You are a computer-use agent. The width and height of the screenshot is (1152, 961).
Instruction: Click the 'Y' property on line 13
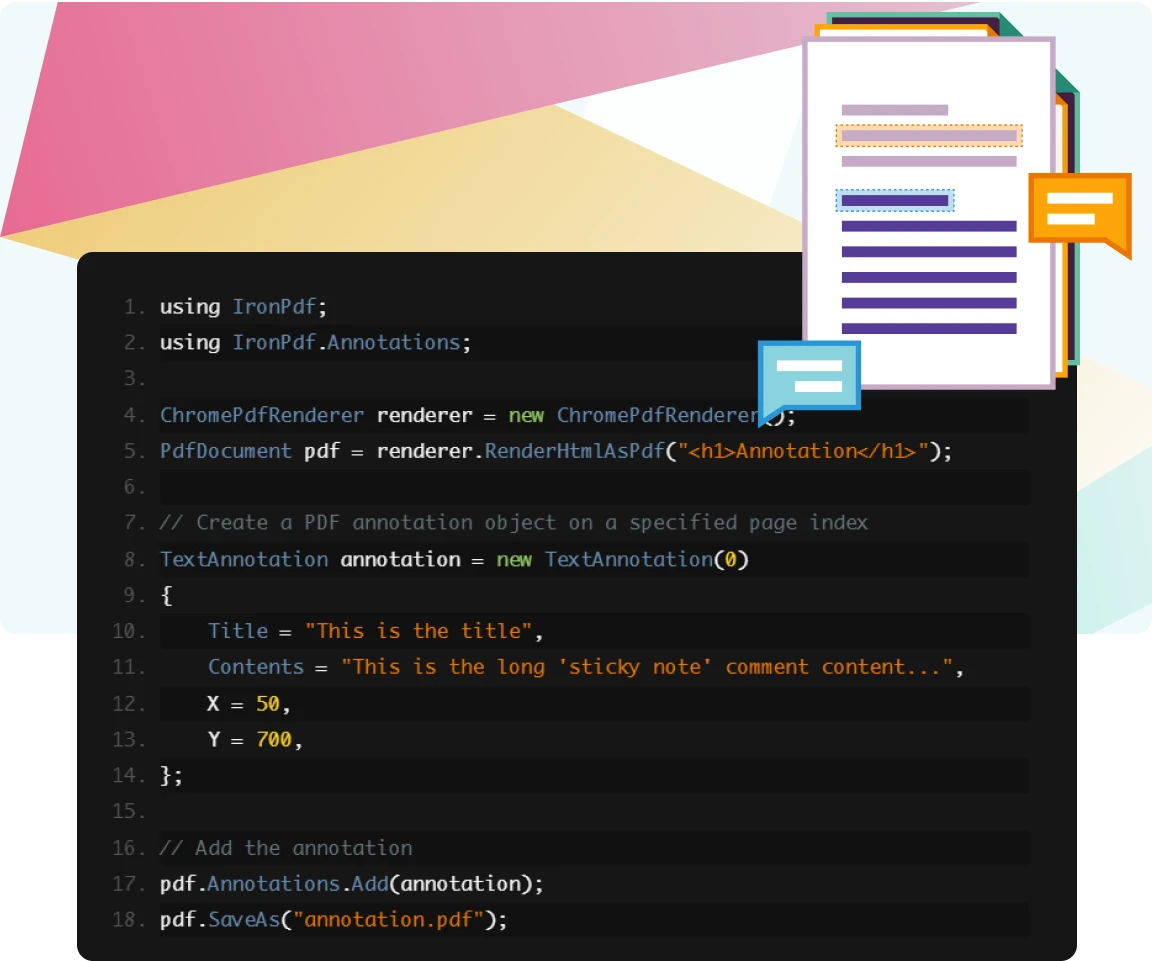pos(214,740)
